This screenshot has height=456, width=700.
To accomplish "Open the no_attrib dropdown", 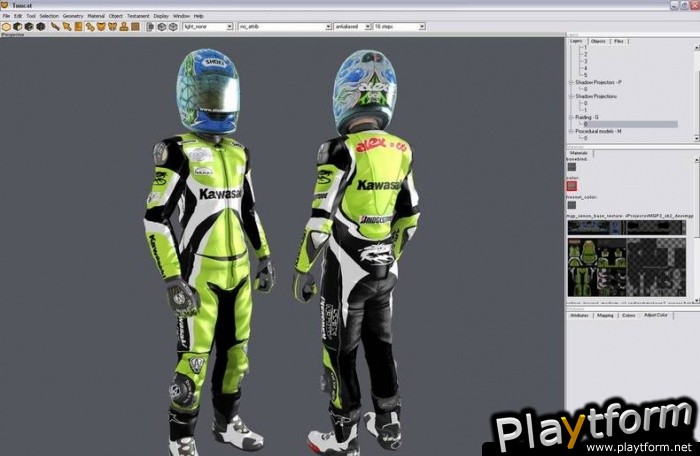I will pyautogui.click(x=285, y=27).
